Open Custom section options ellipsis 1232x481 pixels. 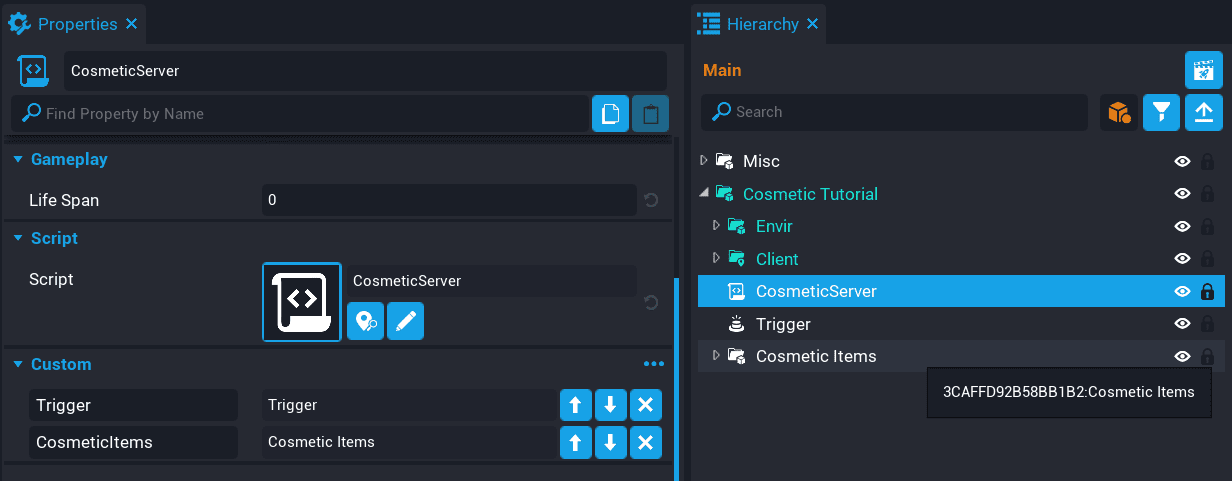tap(654, 364)
